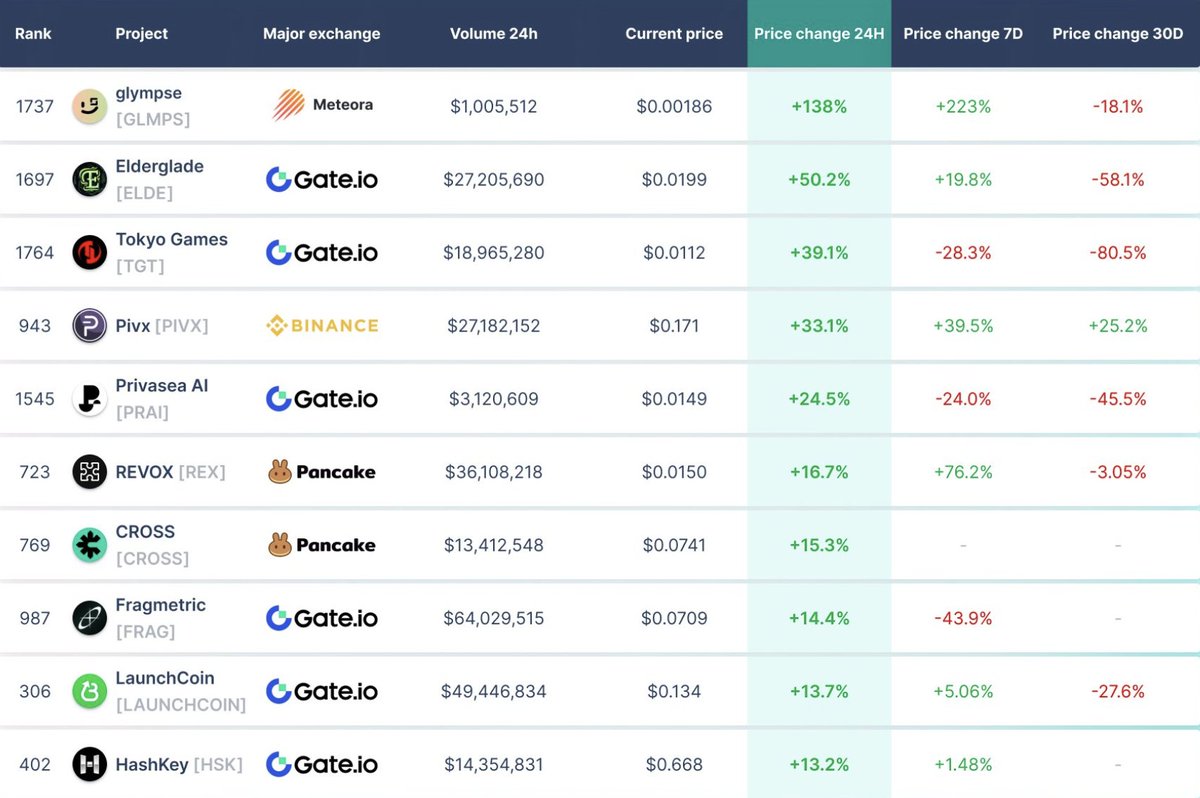Click the $27,205,690 volume value

coord(494,179)
